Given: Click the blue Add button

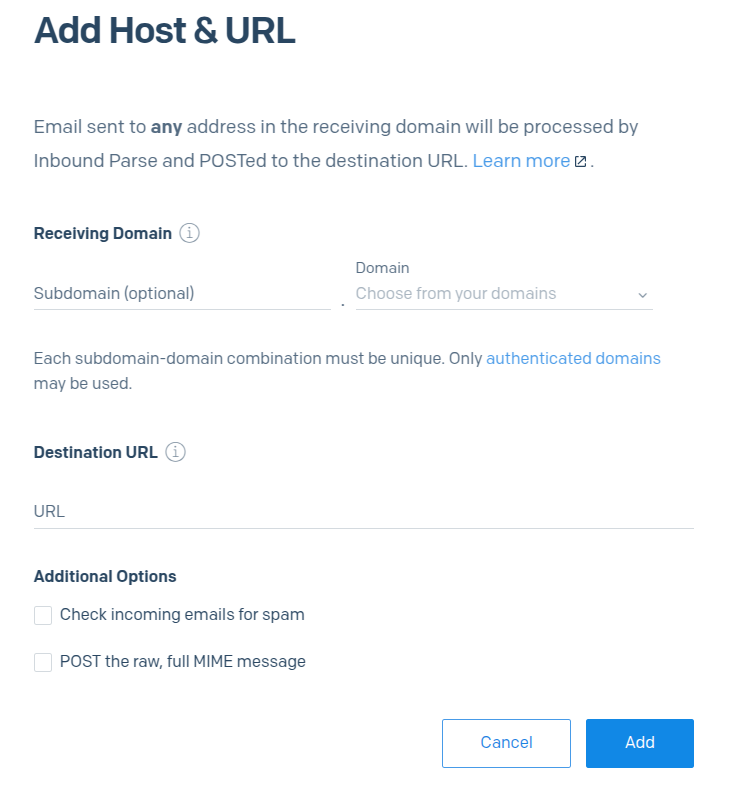Looking at the screenshot, I should (x=639, y=742).
